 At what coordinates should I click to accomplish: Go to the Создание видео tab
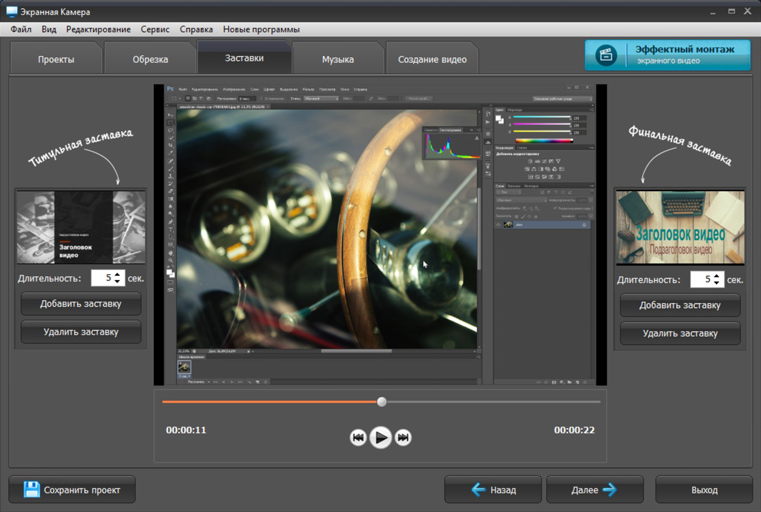(432, 59)
